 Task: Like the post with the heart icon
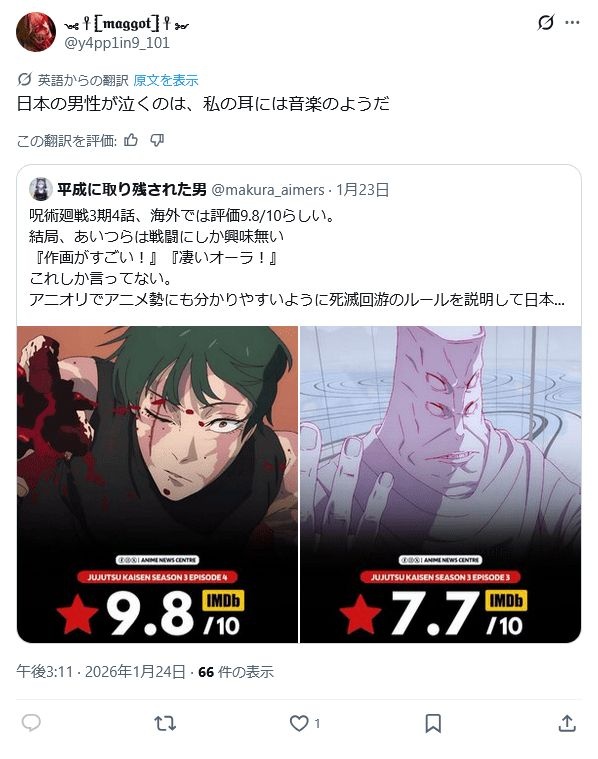(x=299, y=723)
